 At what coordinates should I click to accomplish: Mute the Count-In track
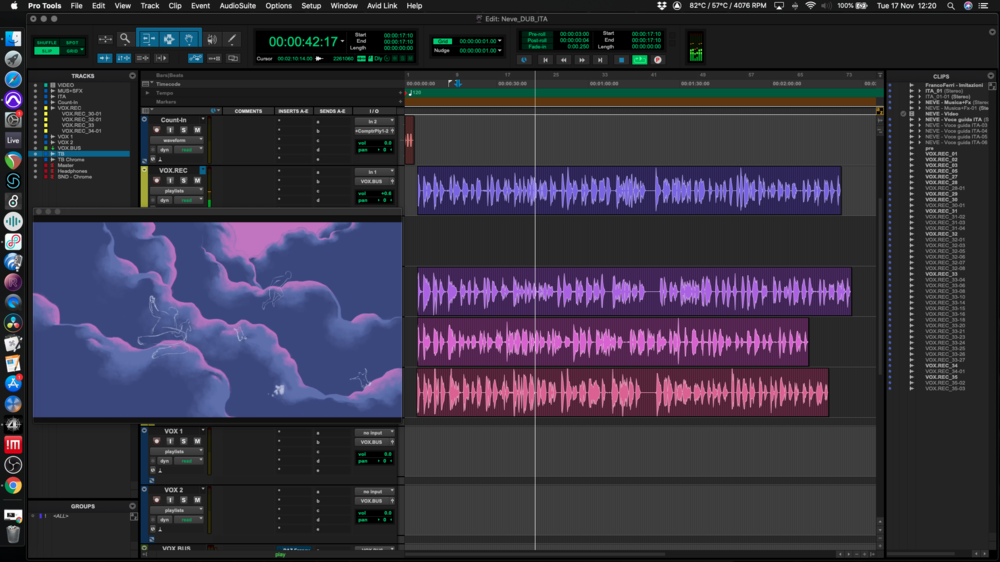pos(197,130)
